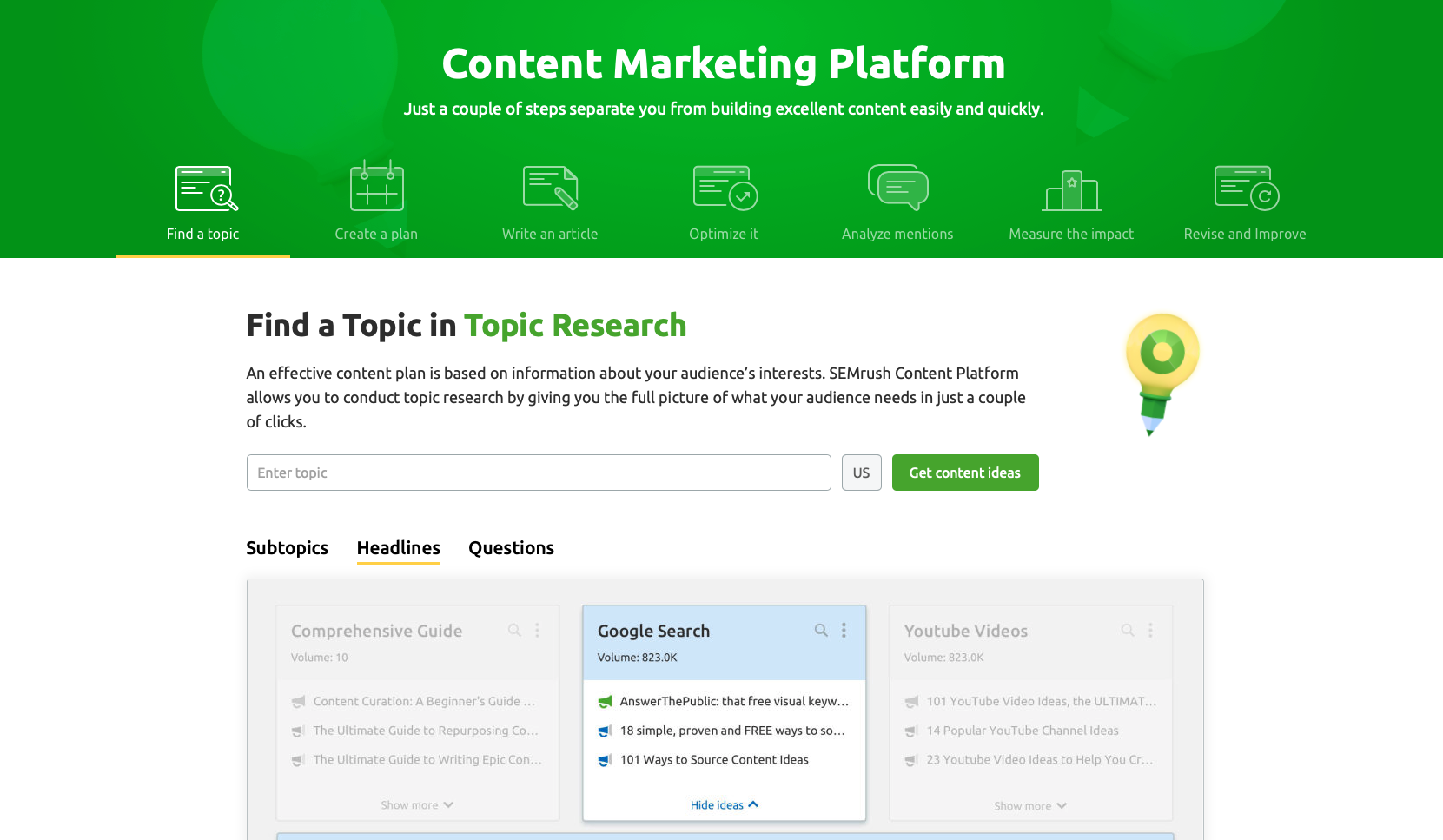Expand Show more on Comprehensive Guide card
Viewport: 1443px width, 840px height.
(417, 805)
